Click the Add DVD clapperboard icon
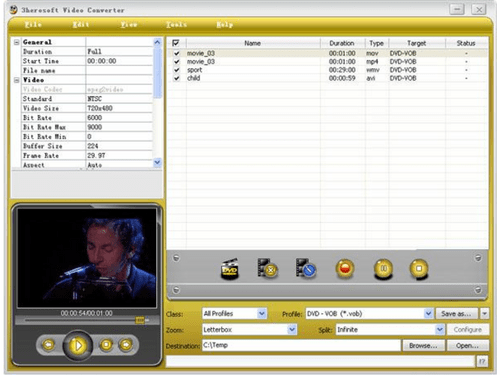The image size is (500, 375). click(230, 269)
